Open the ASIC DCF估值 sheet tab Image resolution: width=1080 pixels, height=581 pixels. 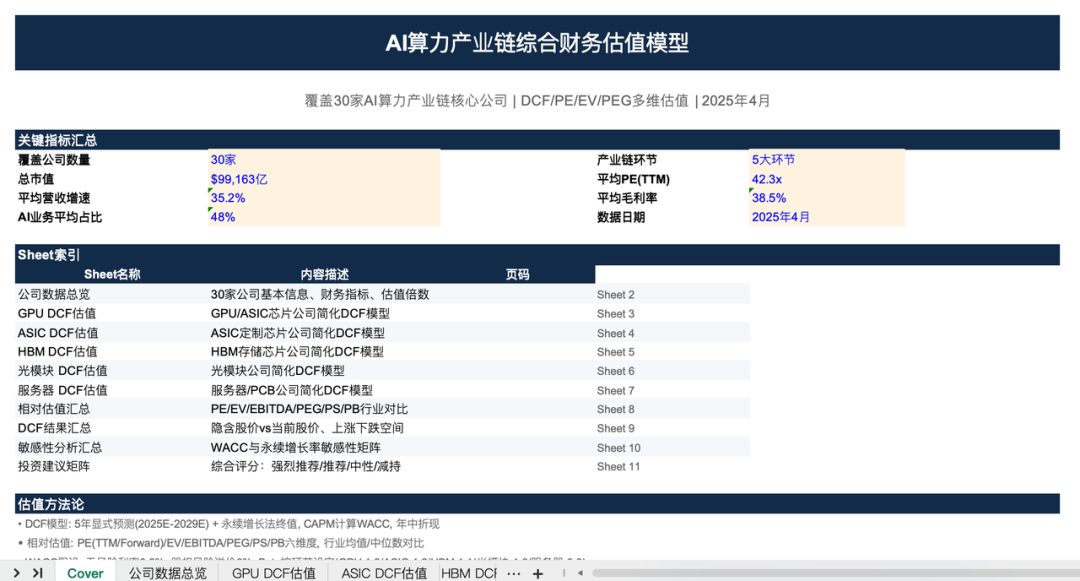coord(384,574)
